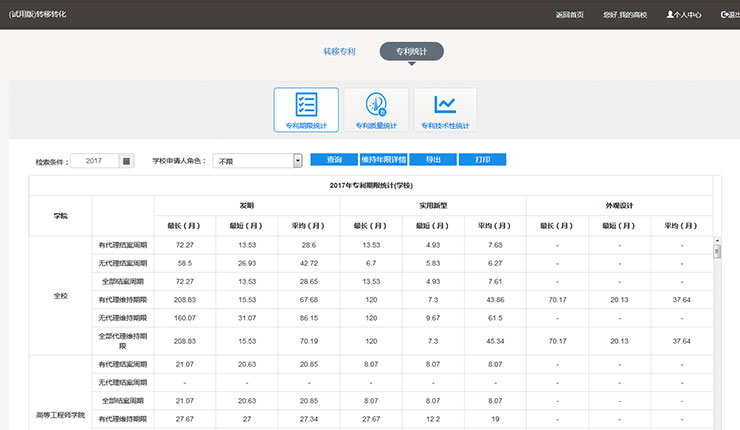Click the calendar icon beside year 2017
The image size is (740, 430).
[126, 160]
